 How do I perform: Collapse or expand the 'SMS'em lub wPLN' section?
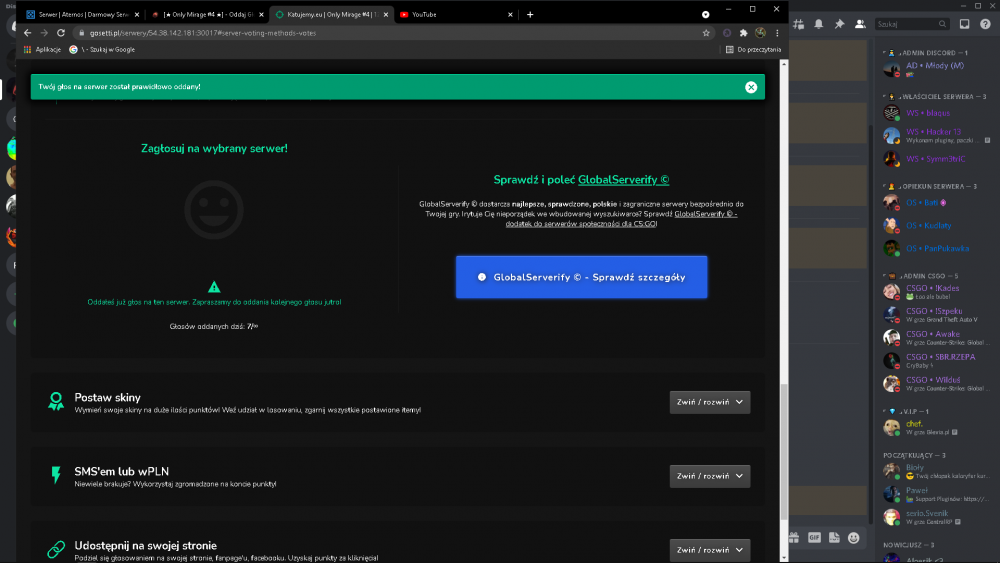pyautogui.click(x=710, y=476)
